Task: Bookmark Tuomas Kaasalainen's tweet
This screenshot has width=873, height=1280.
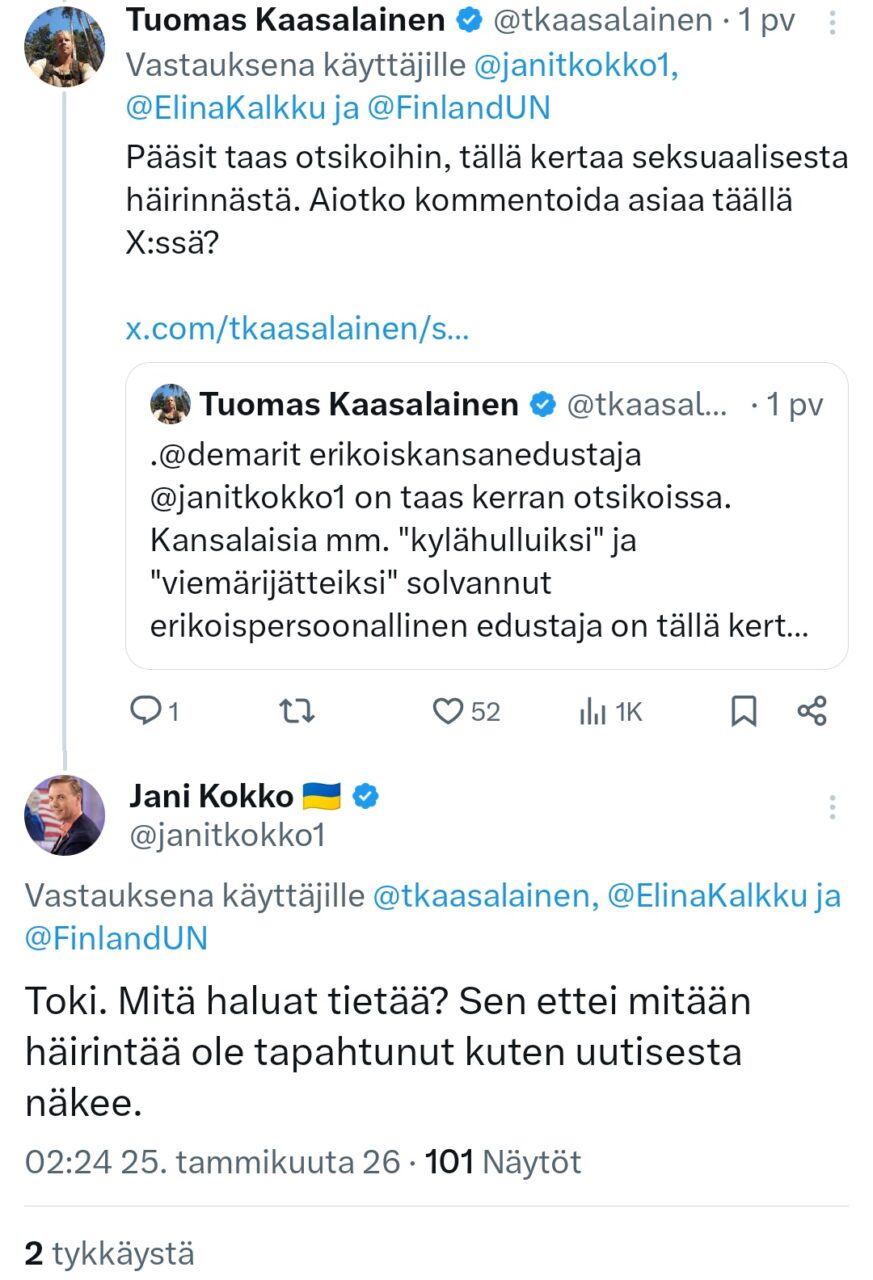Action: (x=744, y=711)
